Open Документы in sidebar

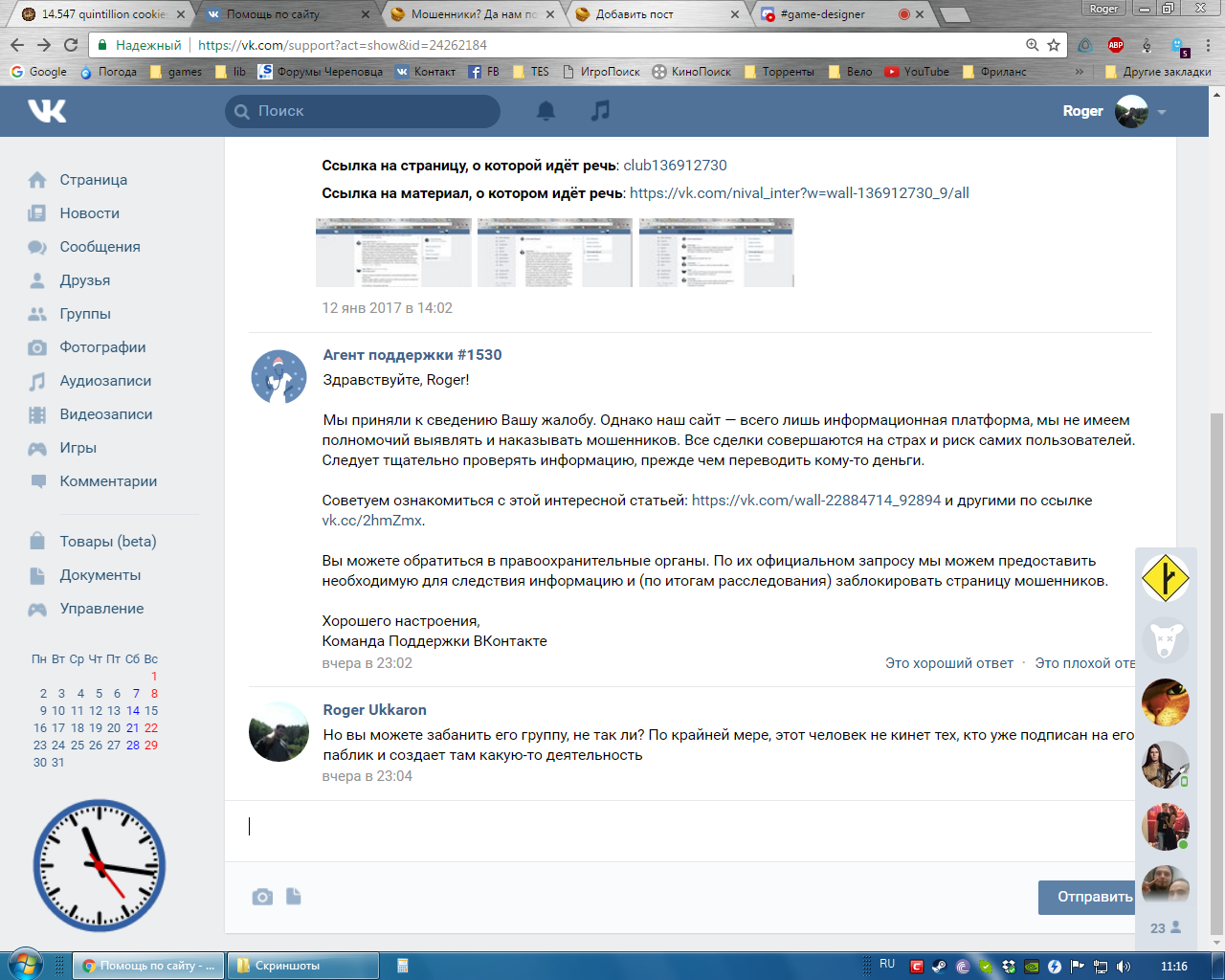click(x=100, y=575)
